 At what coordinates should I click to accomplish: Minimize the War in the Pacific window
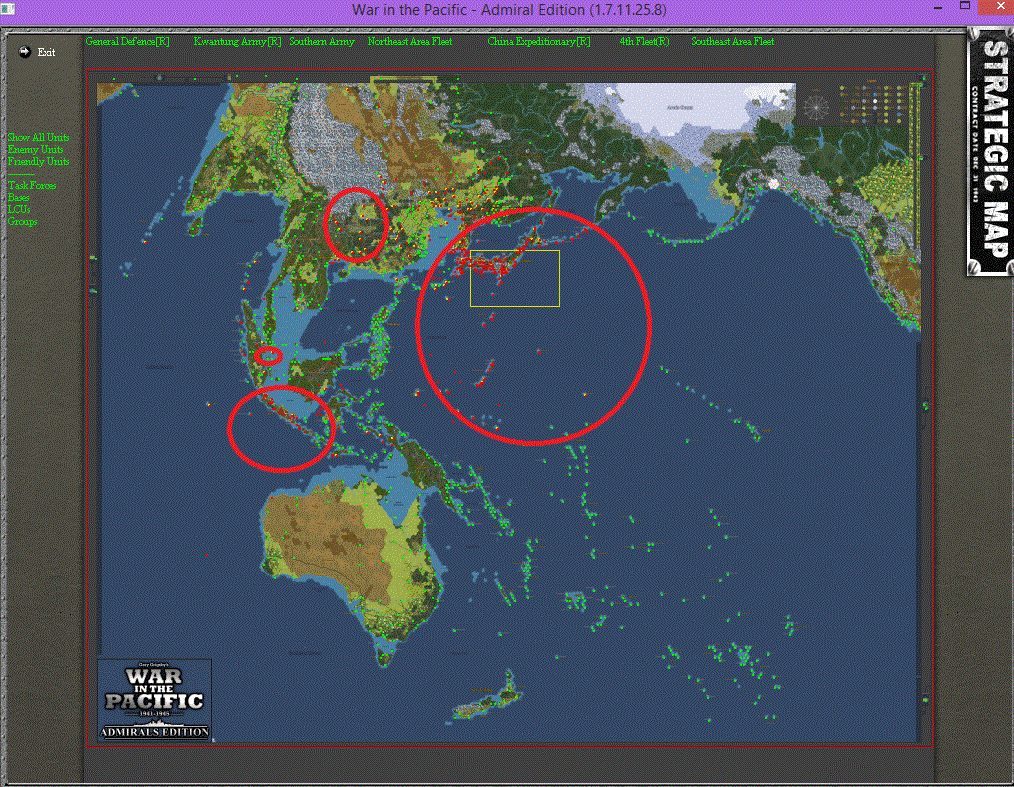pyautogui.click(x=938, y=8)
